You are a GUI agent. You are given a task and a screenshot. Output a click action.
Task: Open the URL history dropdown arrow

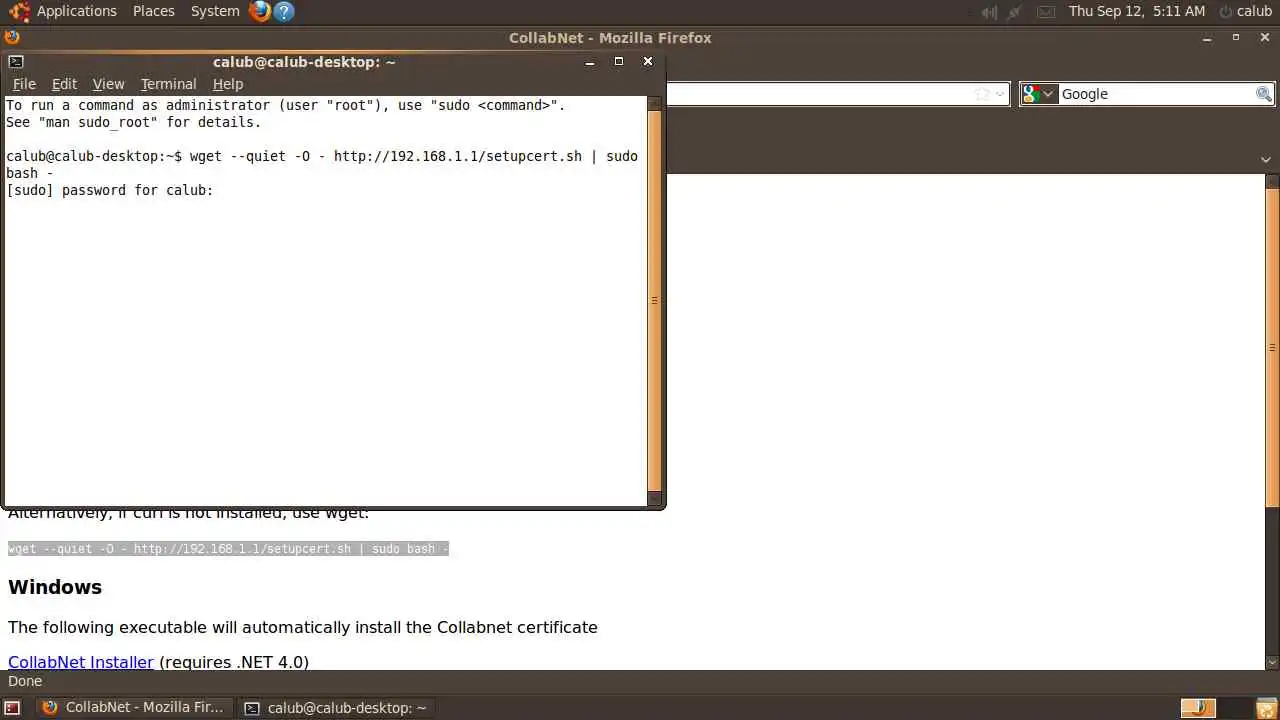coord(999,94)
